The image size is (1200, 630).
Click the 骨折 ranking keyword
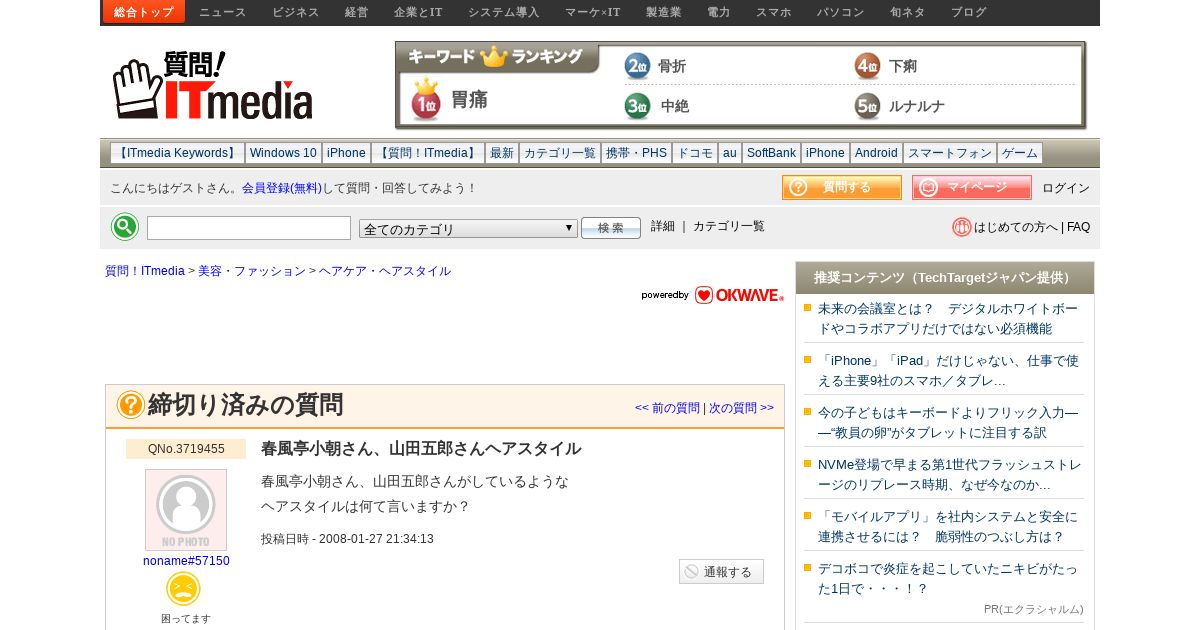point(672,66)
